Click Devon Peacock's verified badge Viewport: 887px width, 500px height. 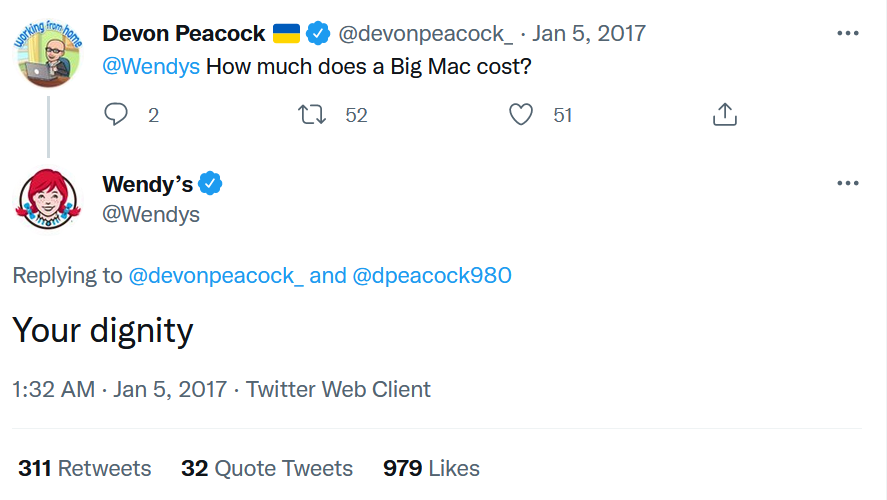318,34
